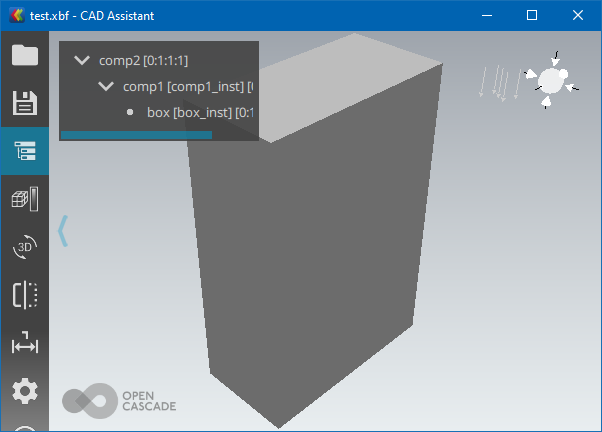602x432 pixels.
Task: Open settings with the gear icon
Action: click(x=24, y=391)
